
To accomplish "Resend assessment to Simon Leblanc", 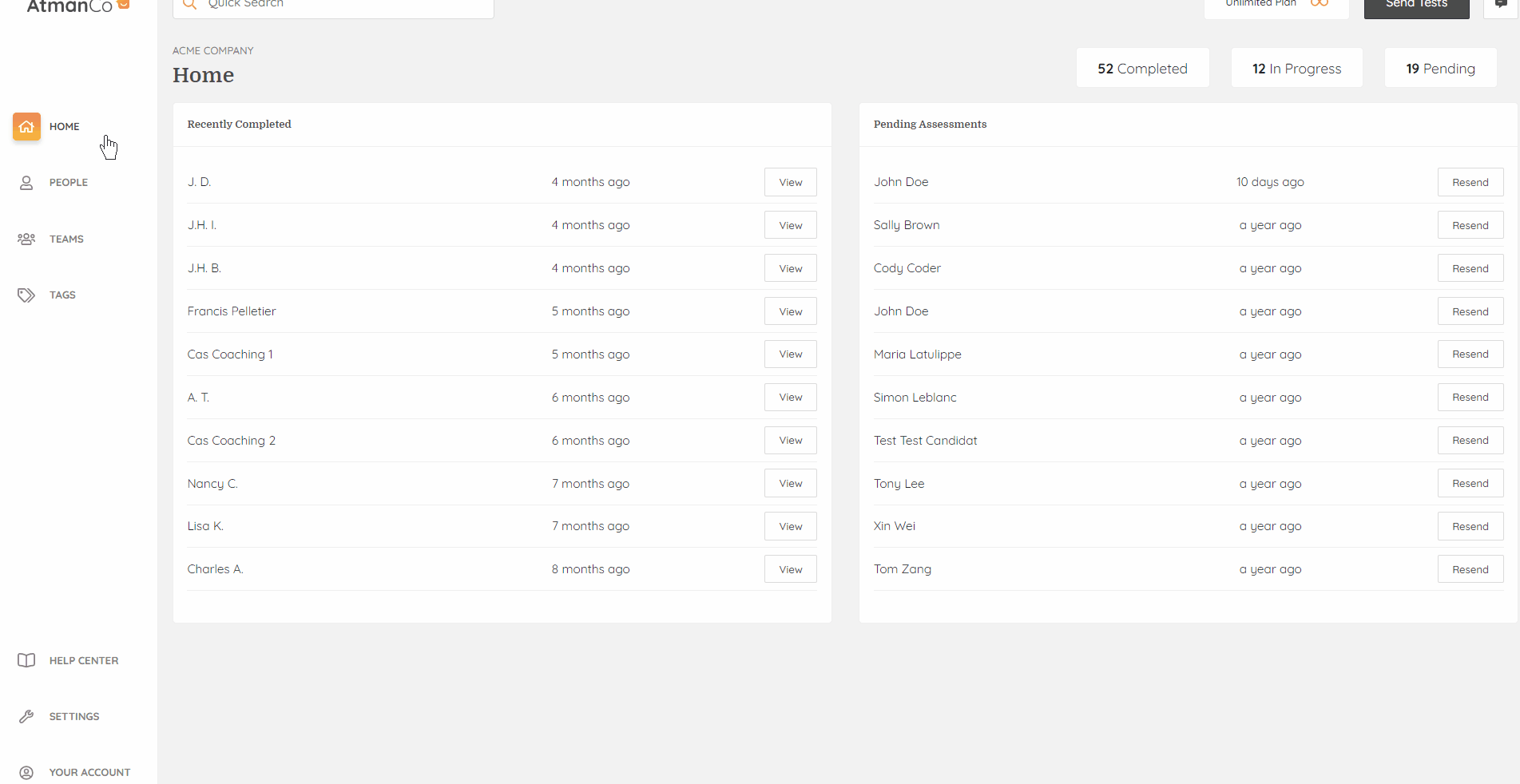I will pos(1470,398).
